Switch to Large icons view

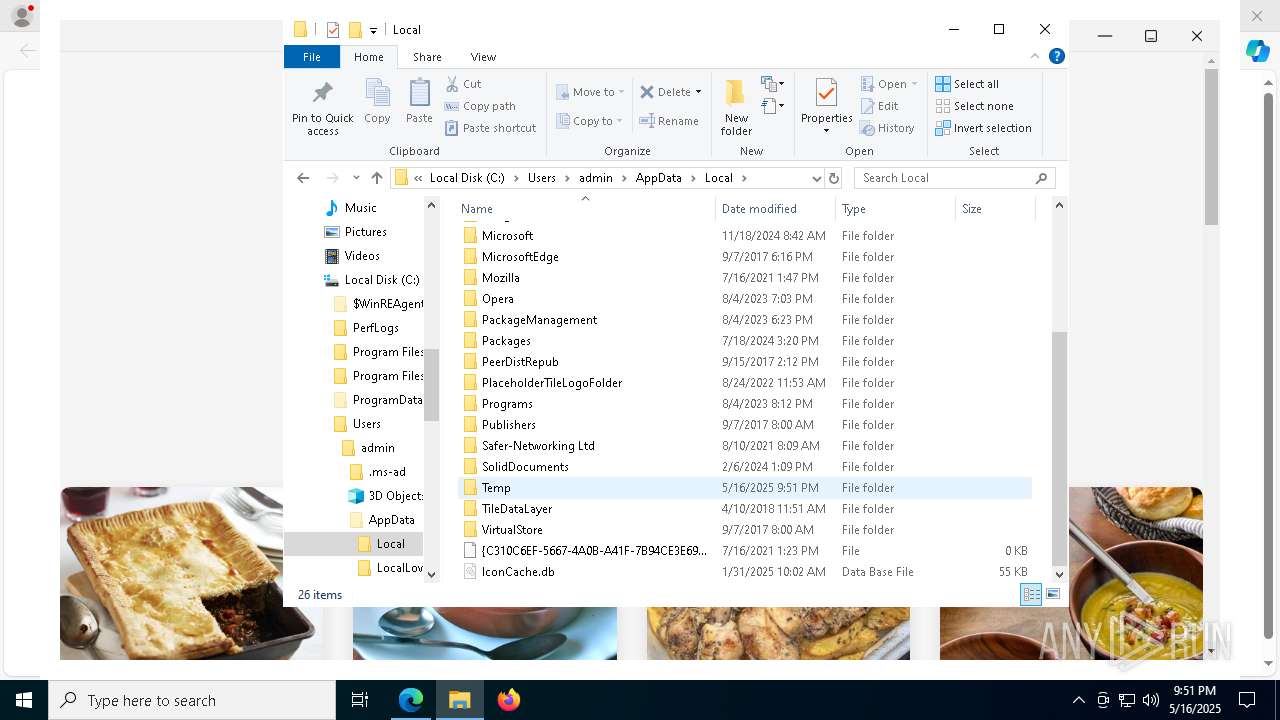tap(1053, 594)
